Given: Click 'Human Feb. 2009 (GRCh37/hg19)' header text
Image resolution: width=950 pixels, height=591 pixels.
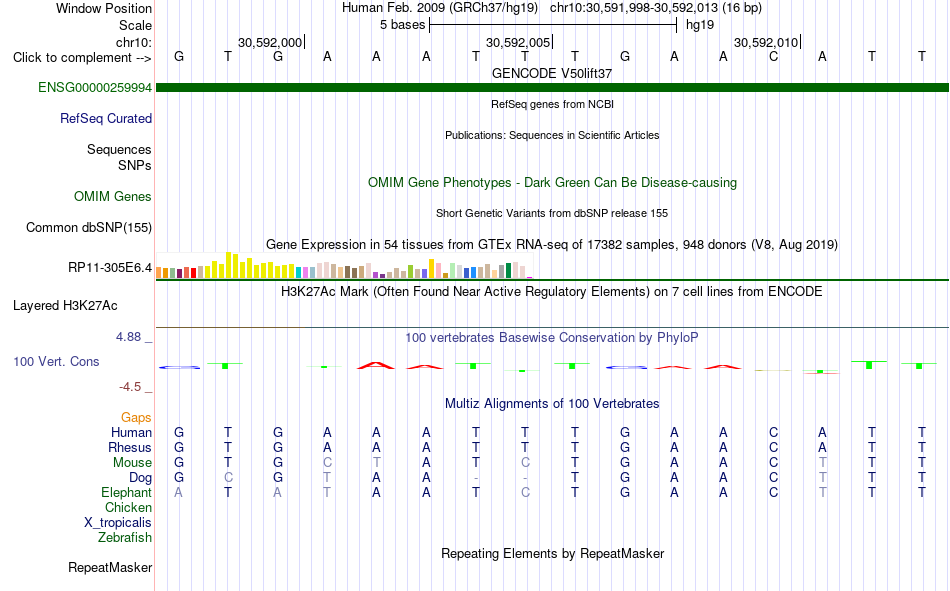Looking at the screenshot, I should (x=440, y=8).
